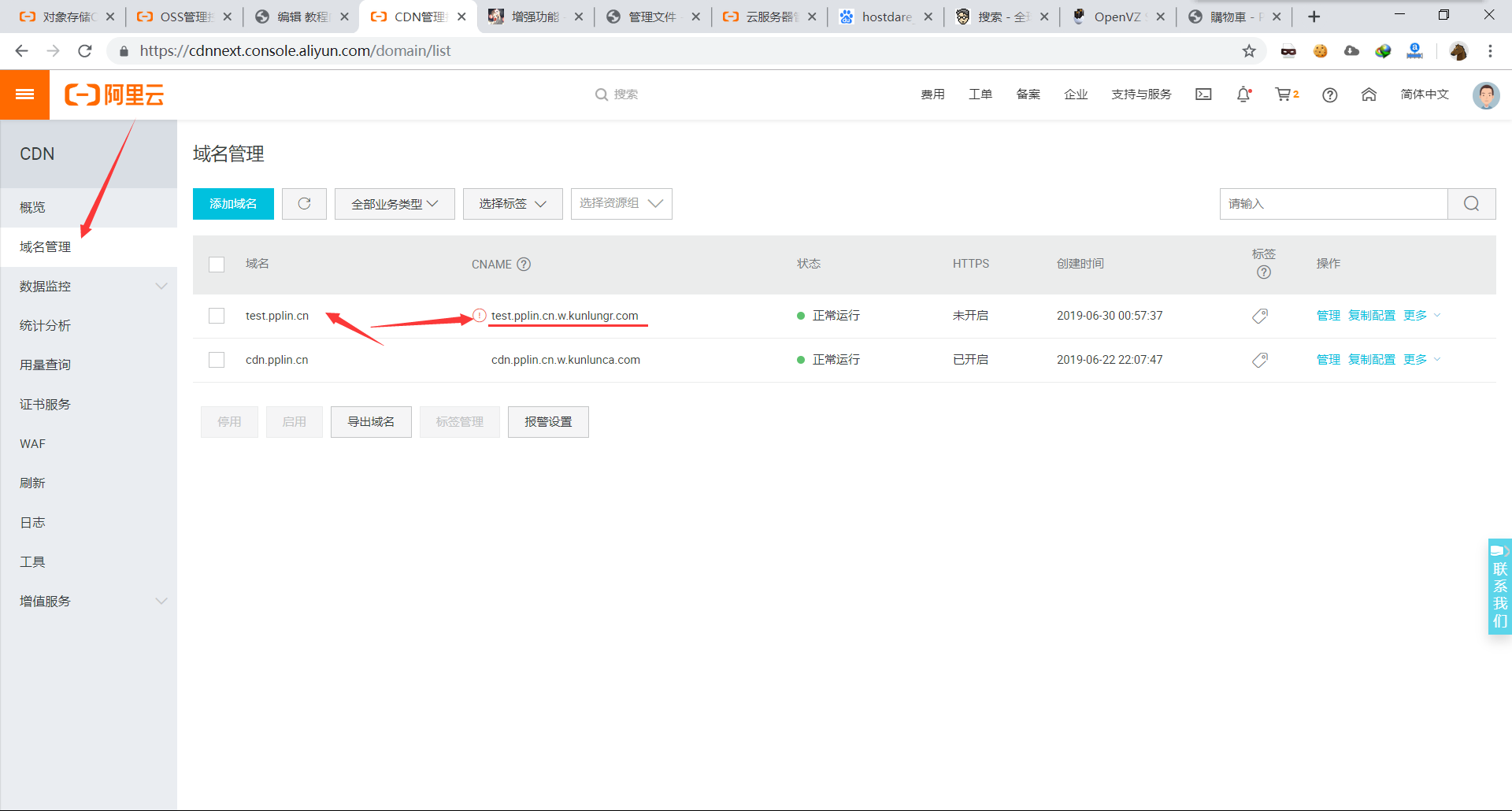Click the help question mark icon

click(1330, 94)
